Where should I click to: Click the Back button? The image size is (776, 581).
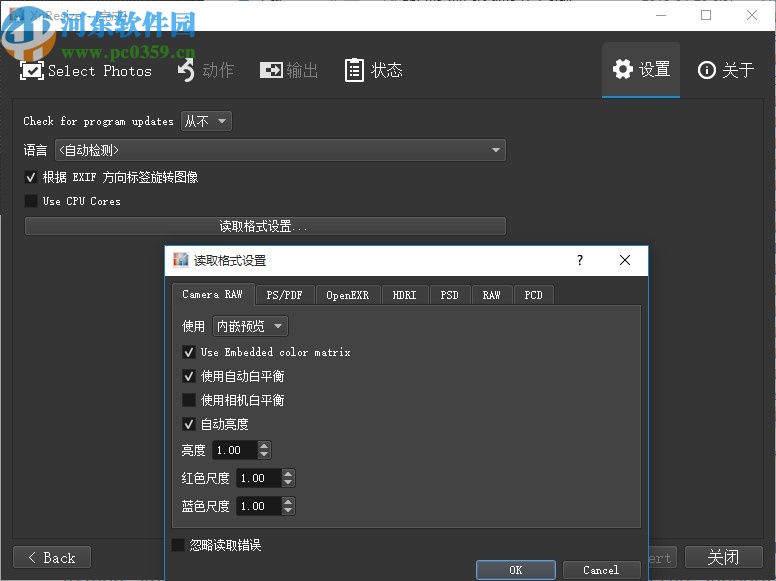(x=52, y=558)
